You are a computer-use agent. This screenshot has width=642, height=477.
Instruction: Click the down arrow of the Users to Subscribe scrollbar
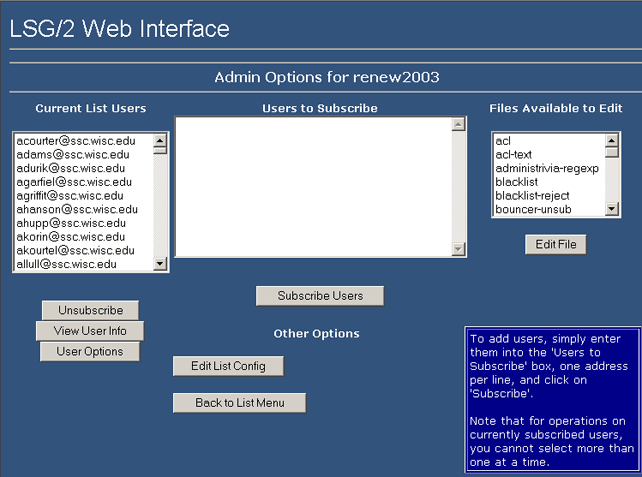(459, 249)
